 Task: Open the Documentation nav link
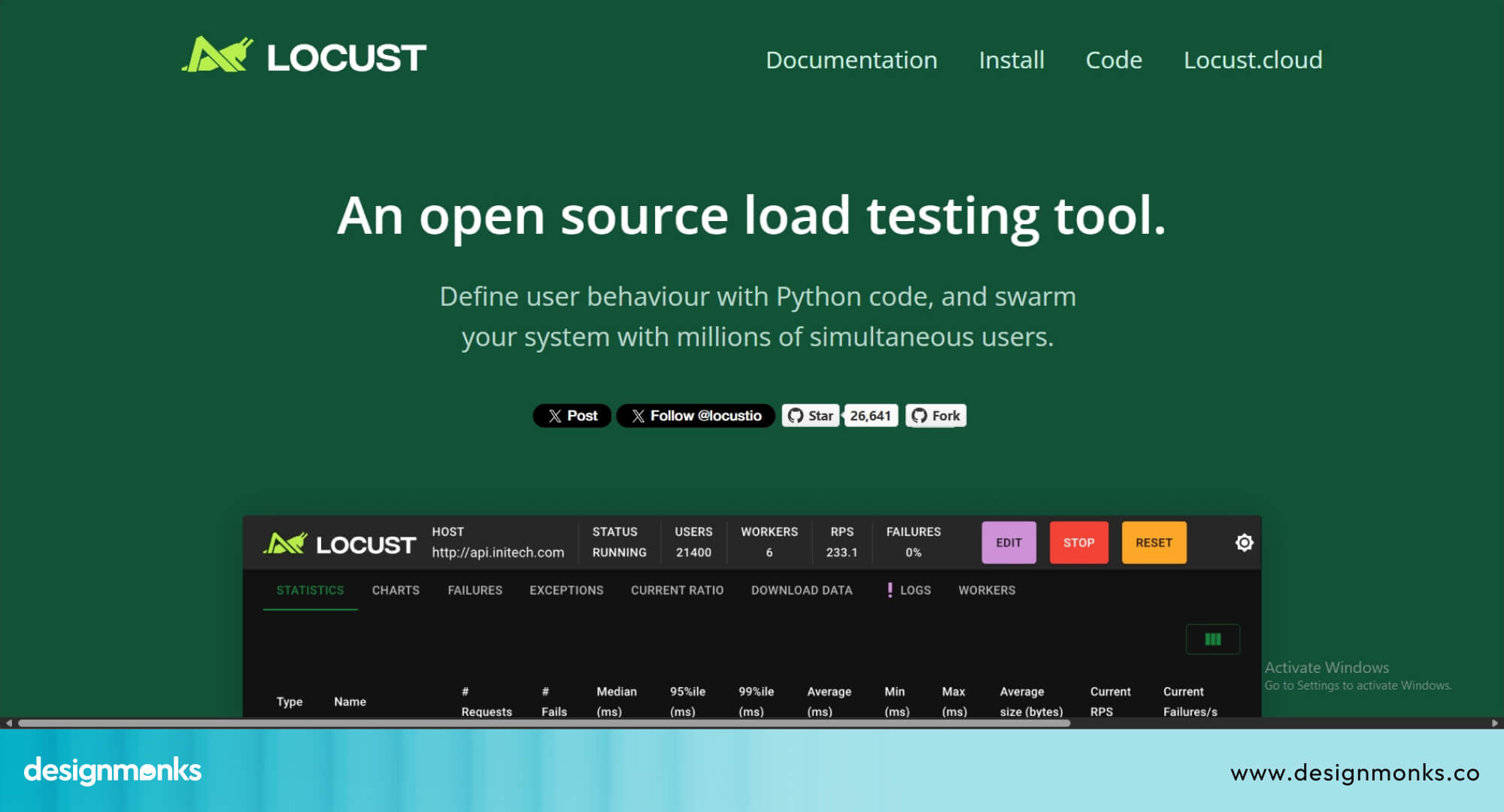click(x=851, y=59)
